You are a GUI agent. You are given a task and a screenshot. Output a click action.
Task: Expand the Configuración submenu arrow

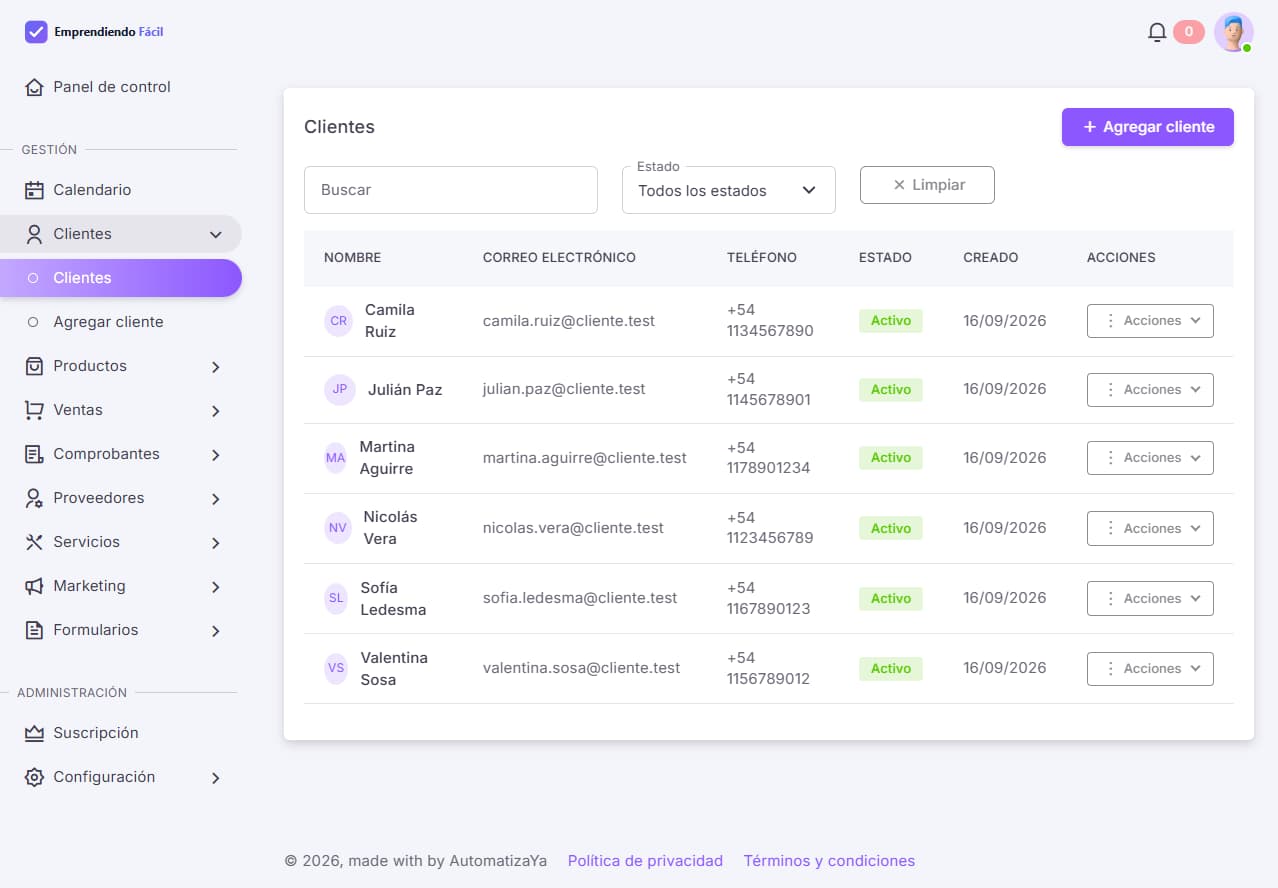215,778
